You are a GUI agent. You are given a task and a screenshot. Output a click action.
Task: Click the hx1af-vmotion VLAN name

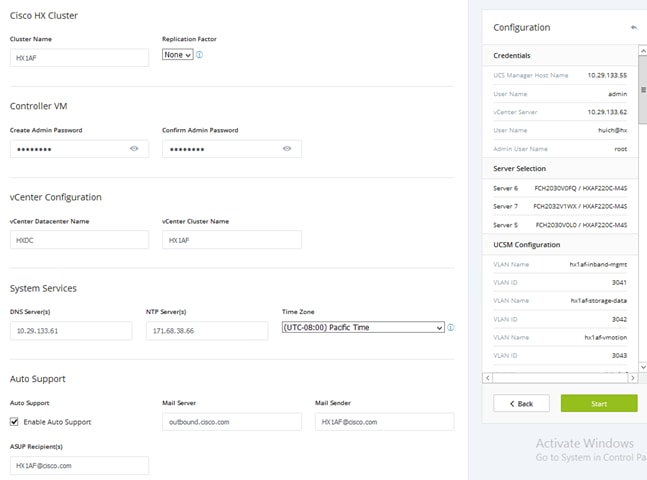[605, 337]
